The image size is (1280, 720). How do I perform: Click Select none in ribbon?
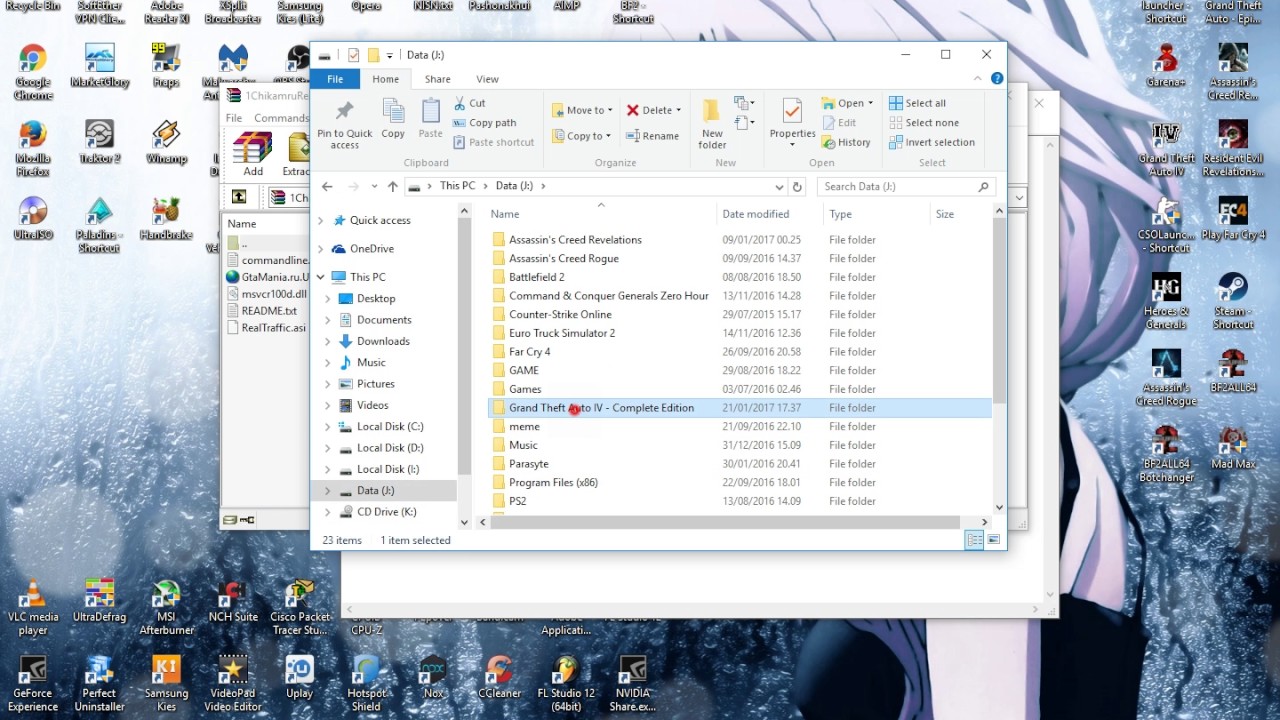(924, 123)
